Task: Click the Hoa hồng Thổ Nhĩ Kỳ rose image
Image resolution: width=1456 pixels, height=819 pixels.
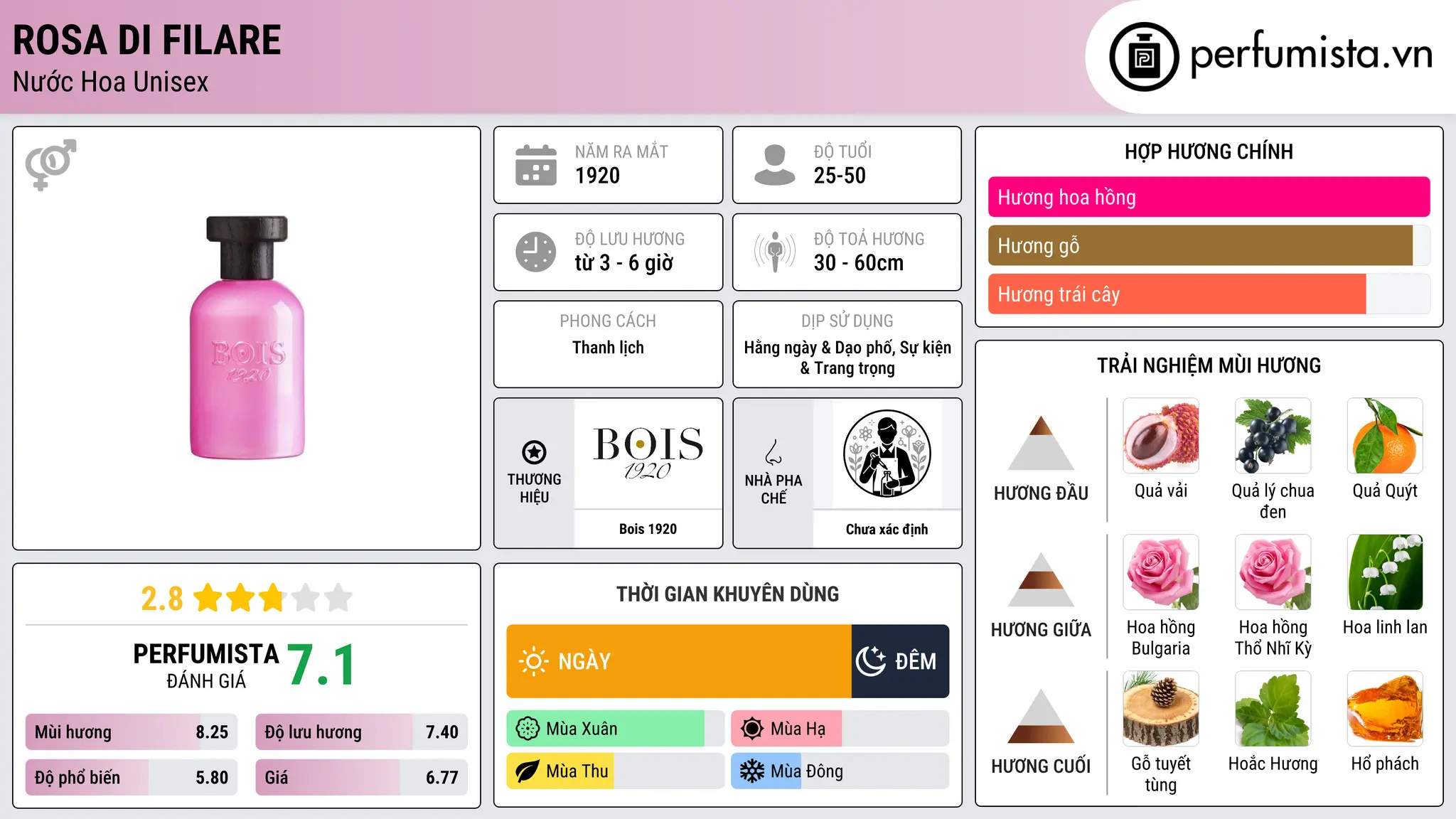Action: pos(1273,572)
